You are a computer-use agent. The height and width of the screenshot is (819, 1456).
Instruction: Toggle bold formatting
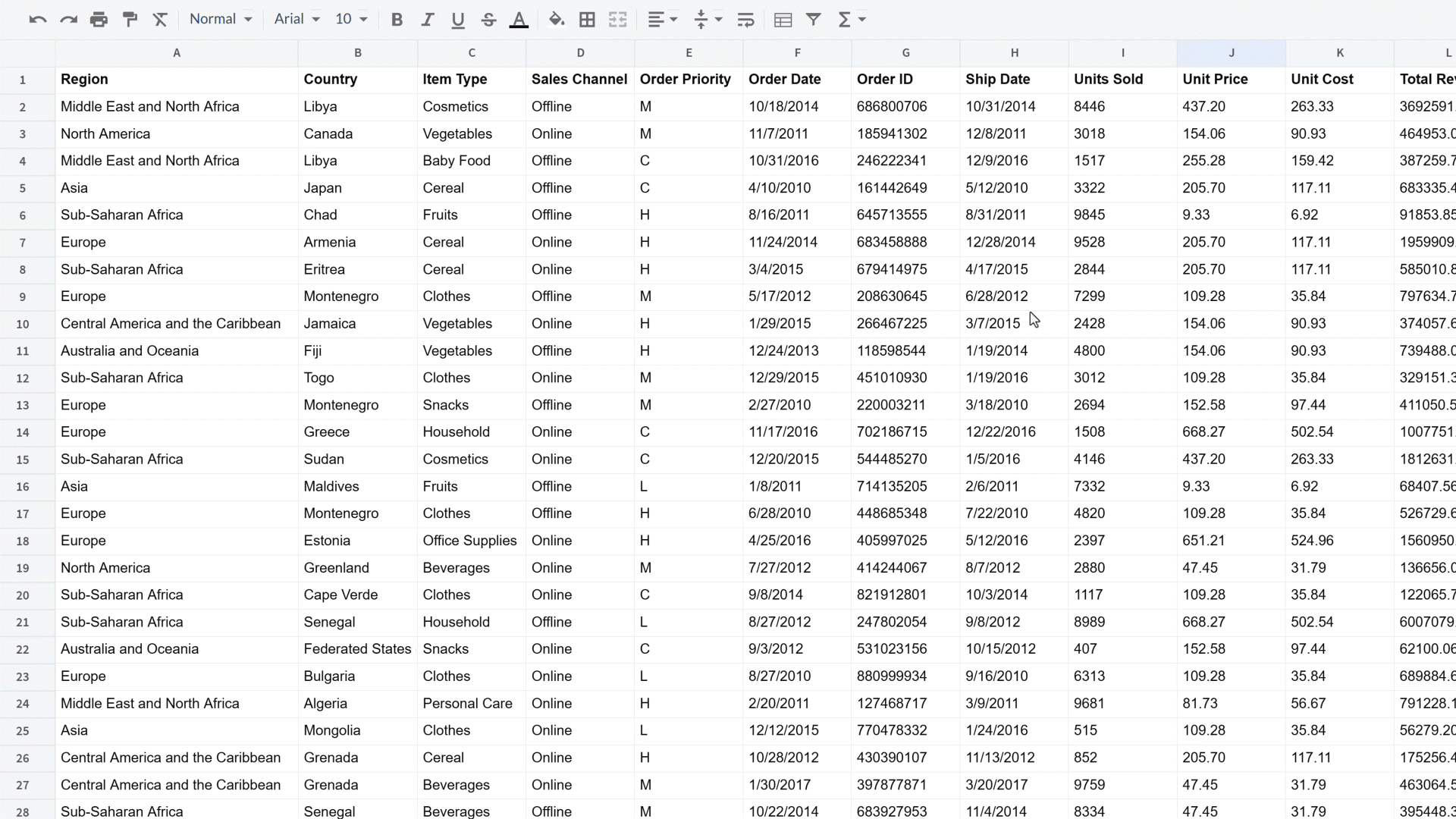[397, 20]
